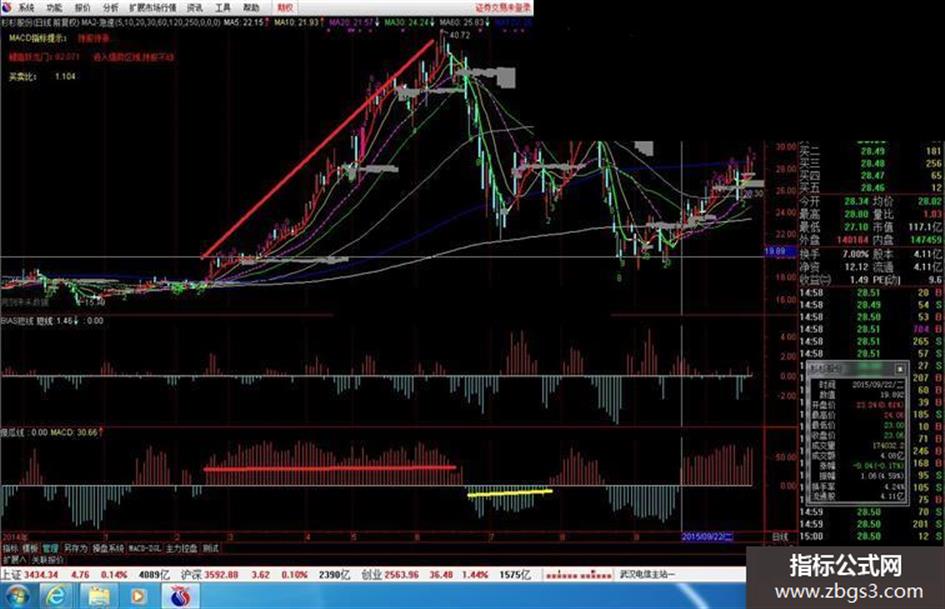
Task: Click the 15:00 28.50 trade row
Action: point(871,536)
